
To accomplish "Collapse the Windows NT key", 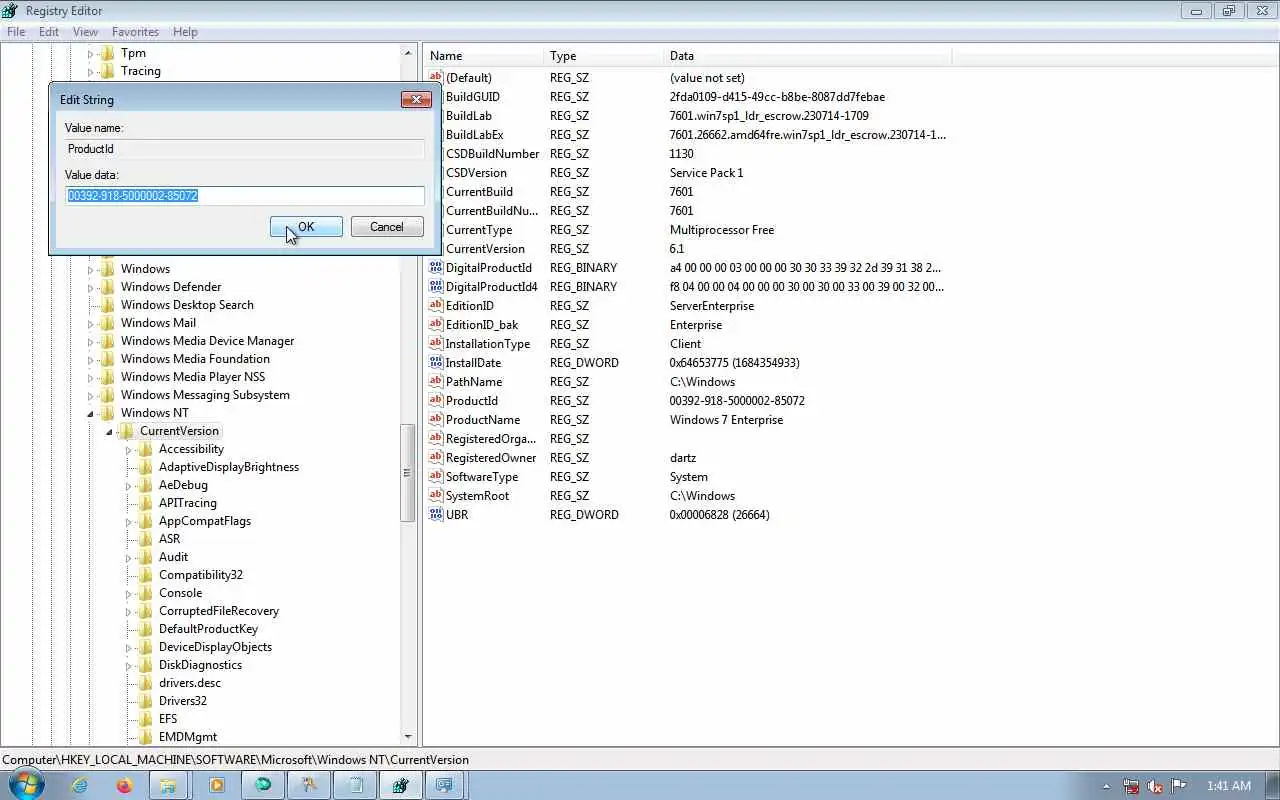I will click(x=90, y=413).
